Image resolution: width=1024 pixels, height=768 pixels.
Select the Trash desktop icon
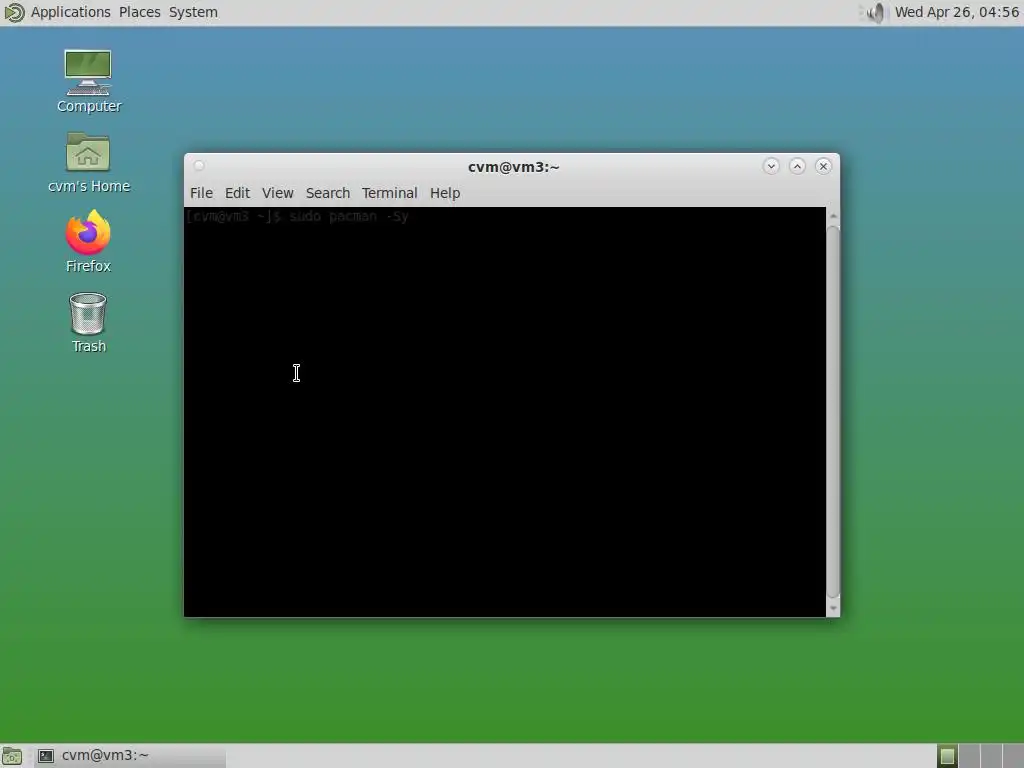[x=88, y=323]
